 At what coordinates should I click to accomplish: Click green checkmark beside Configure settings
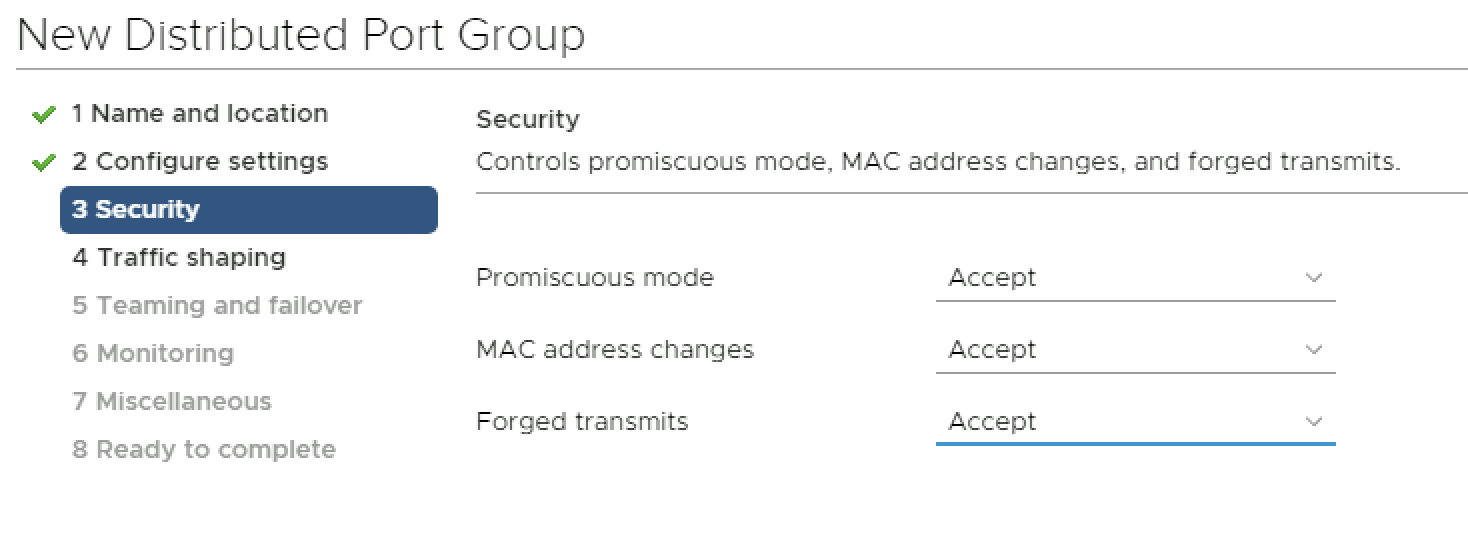point(43,163)
